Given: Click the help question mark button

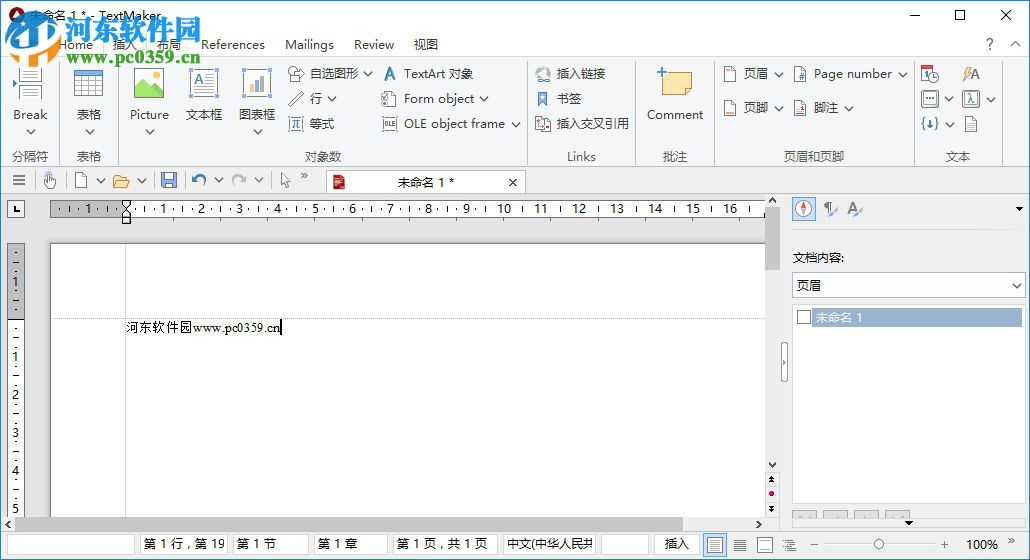Looking at the screenshot, I should point(989,44).
